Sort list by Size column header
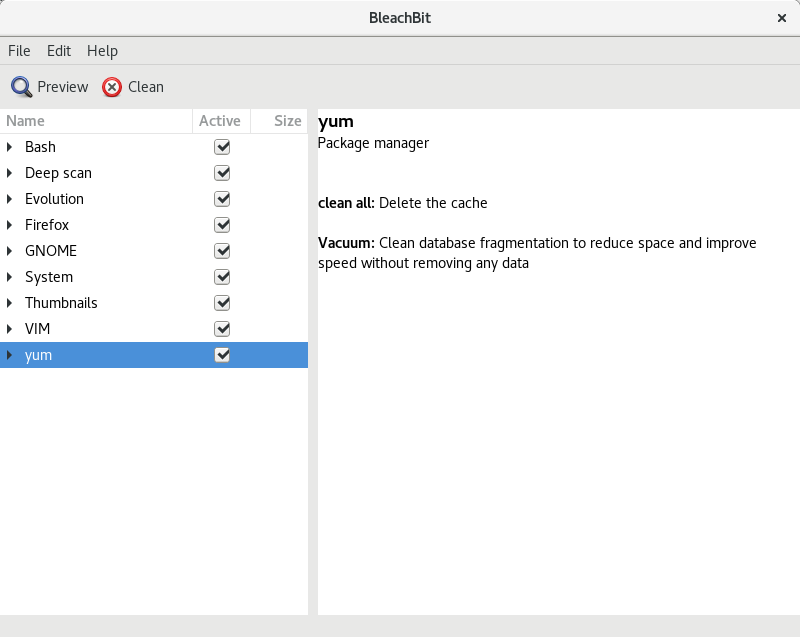 (x=279, y=121)
